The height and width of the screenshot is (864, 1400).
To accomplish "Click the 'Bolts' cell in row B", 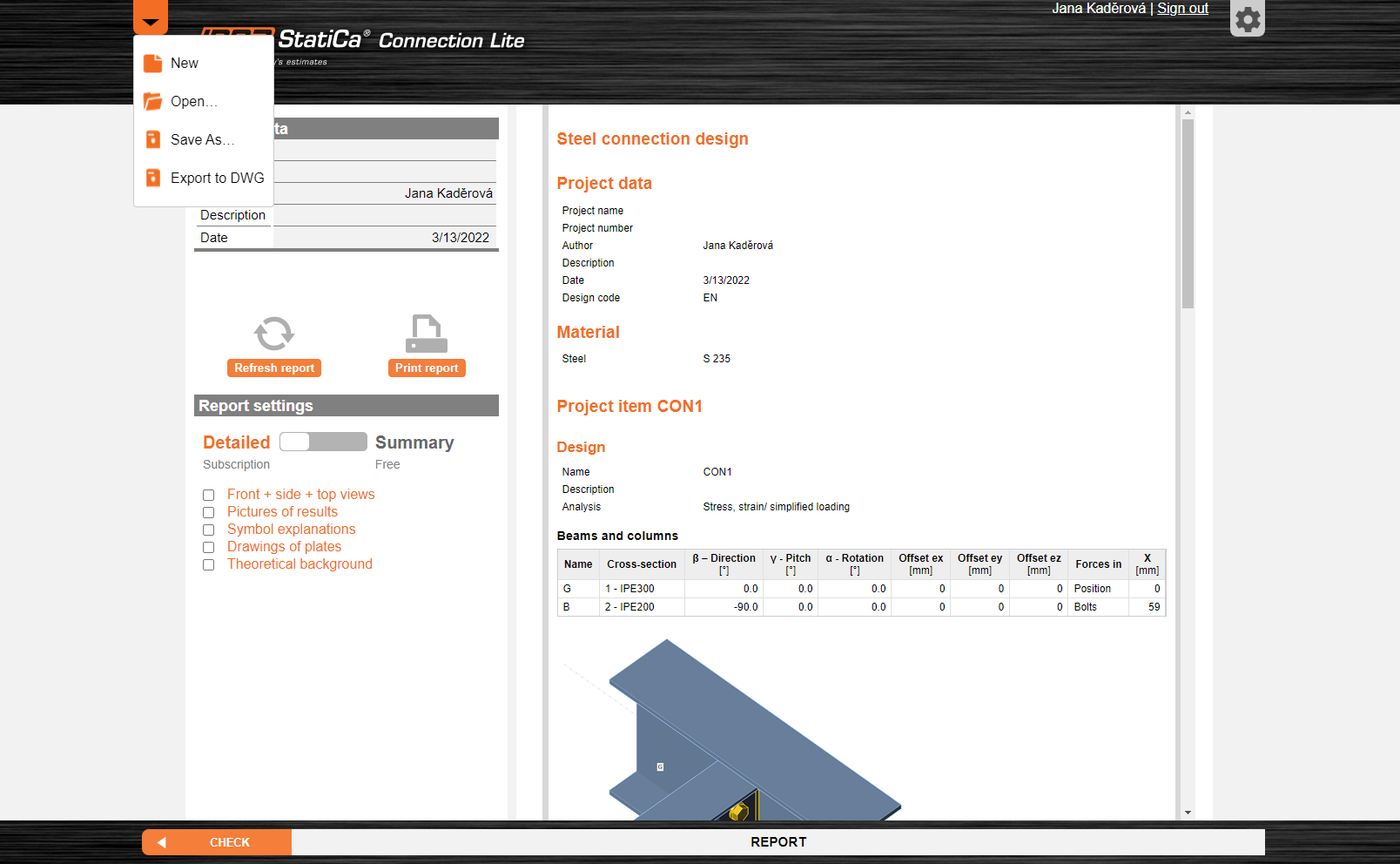I will tap(1098, 607).
